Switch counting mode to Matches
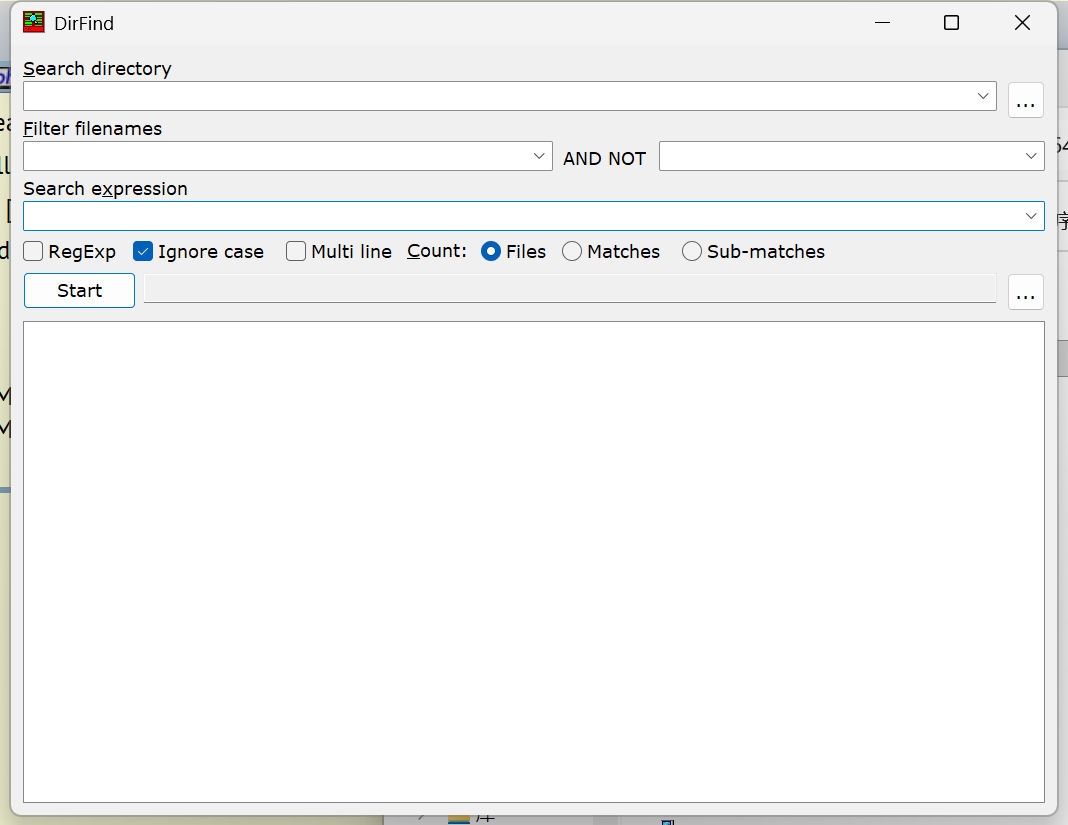 pyautogui.click(x=571, y=251)
